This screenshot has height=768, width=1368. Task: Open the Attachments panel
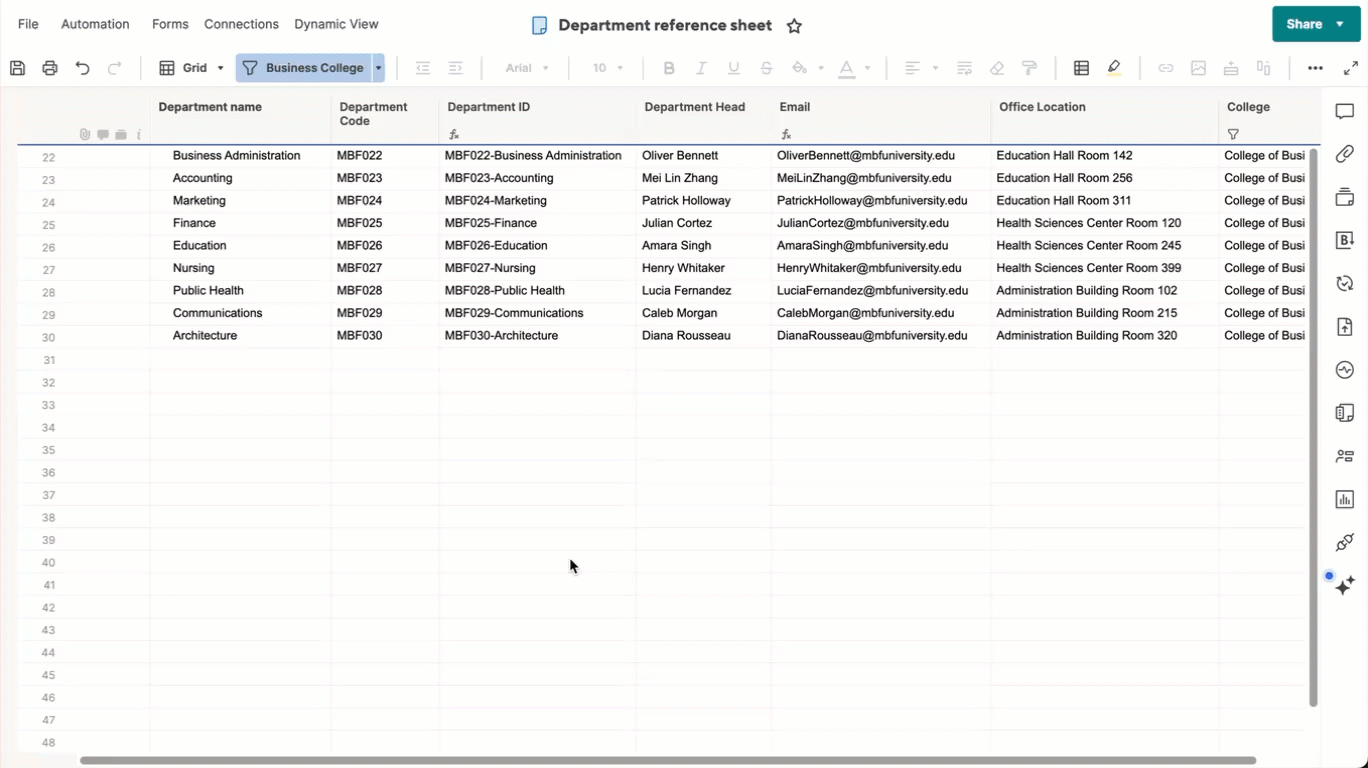(x=1344, y=153)
